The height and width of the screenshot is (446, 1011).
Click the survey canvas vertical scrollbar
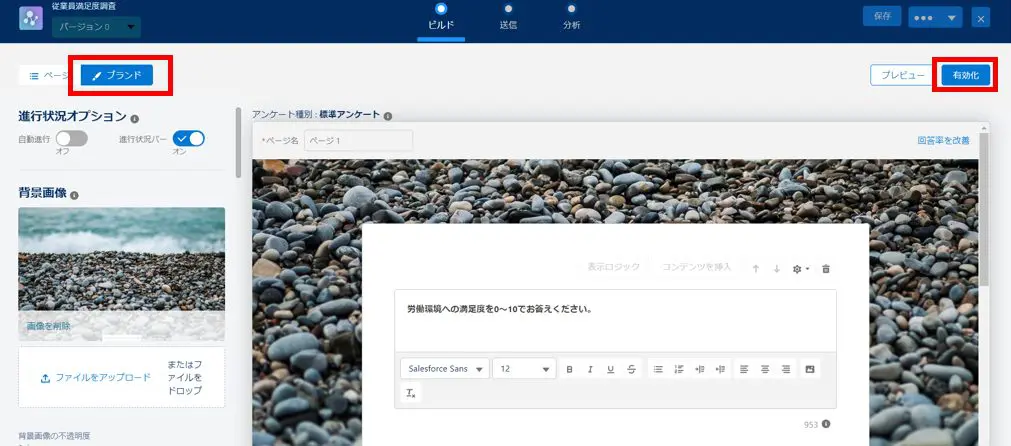pos(984,209)
